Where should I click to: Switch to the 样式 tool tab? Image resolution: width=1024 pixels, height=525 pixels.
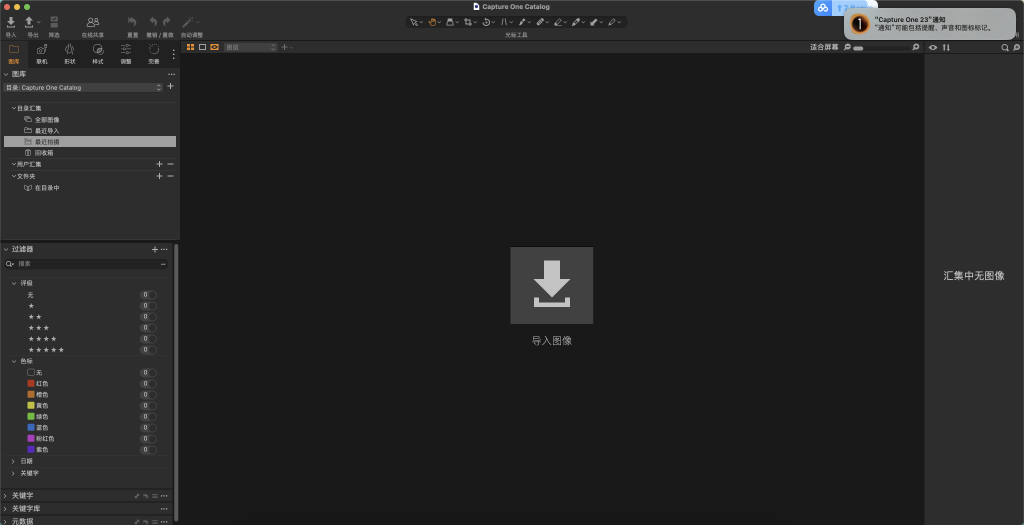pyautogui.click(x=98, y=54)
